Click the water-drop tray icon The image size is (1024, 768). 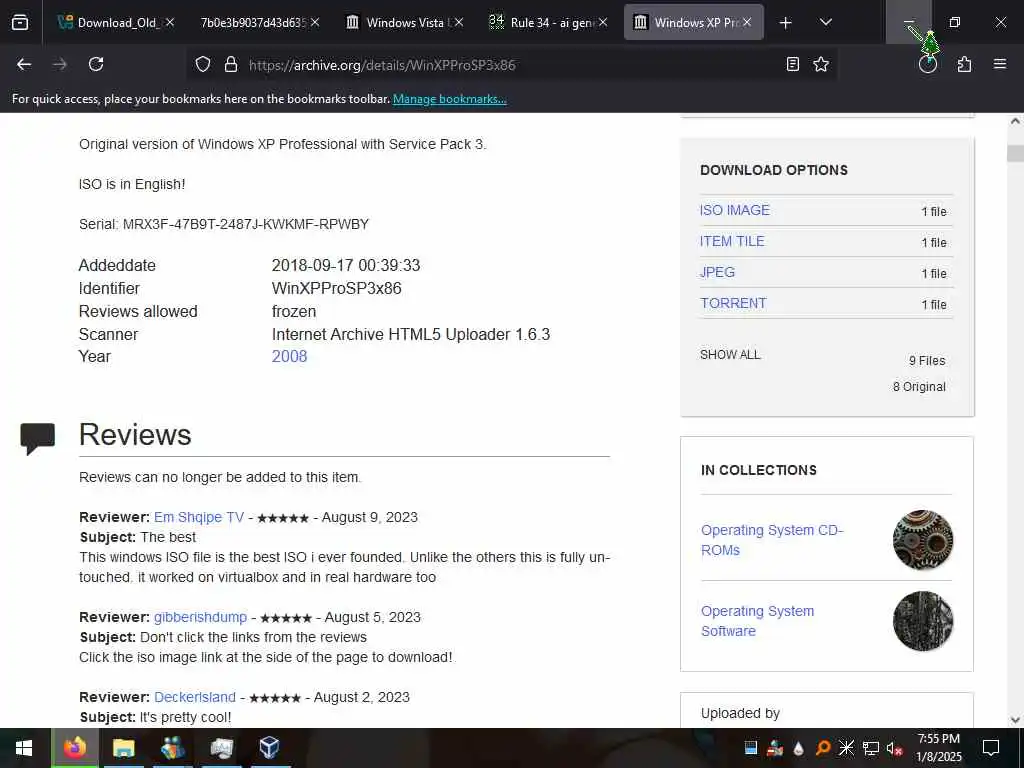[x=799, y=748]
